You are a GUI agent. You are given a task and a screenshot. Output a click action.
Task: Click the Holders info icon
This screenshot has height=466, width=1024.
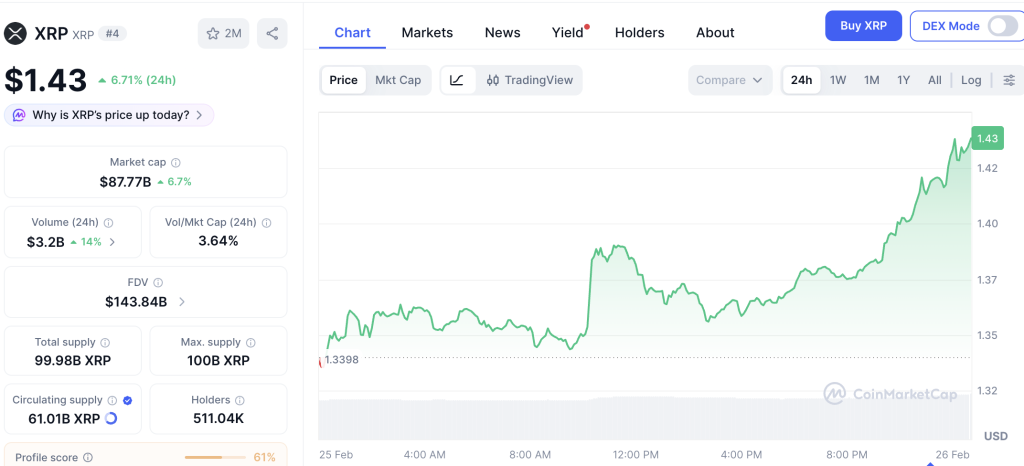(x=240, y=400)
